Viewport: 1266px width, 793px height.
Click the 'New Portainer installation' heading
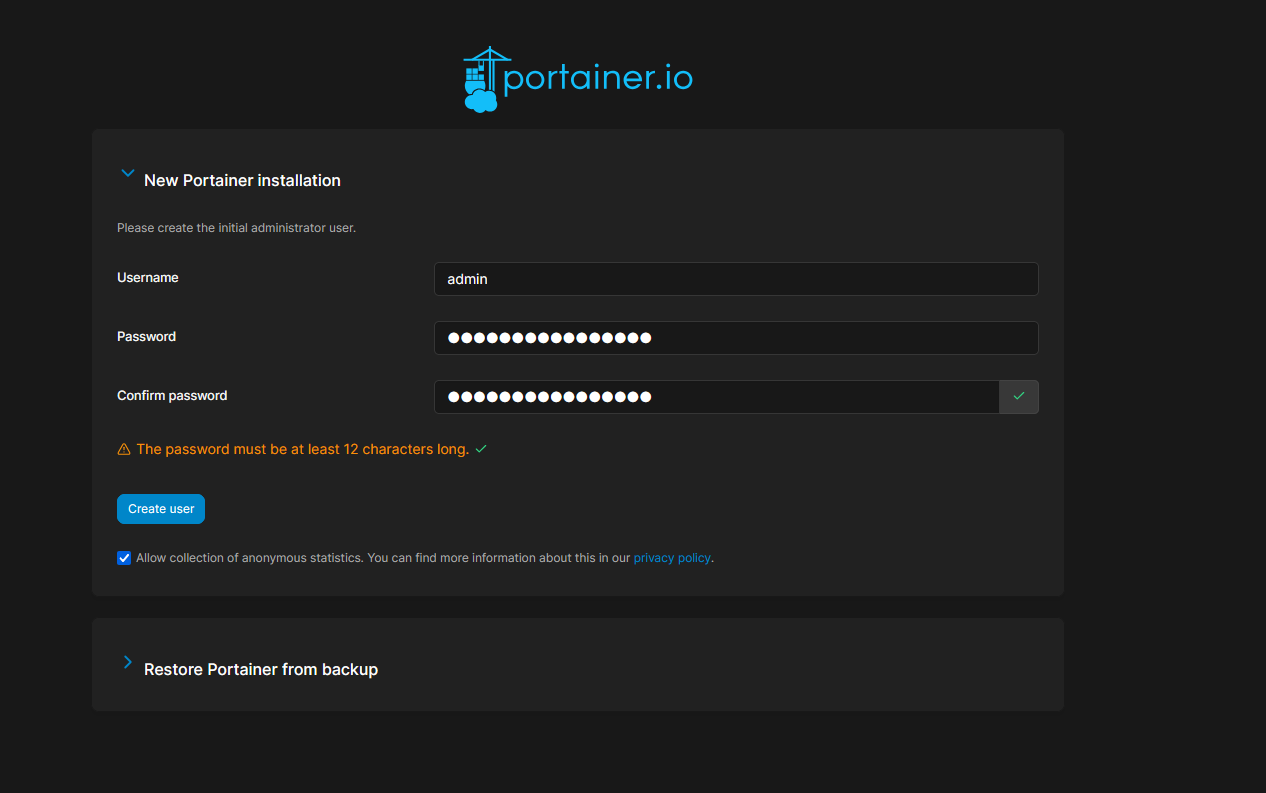tap(242, 181)
